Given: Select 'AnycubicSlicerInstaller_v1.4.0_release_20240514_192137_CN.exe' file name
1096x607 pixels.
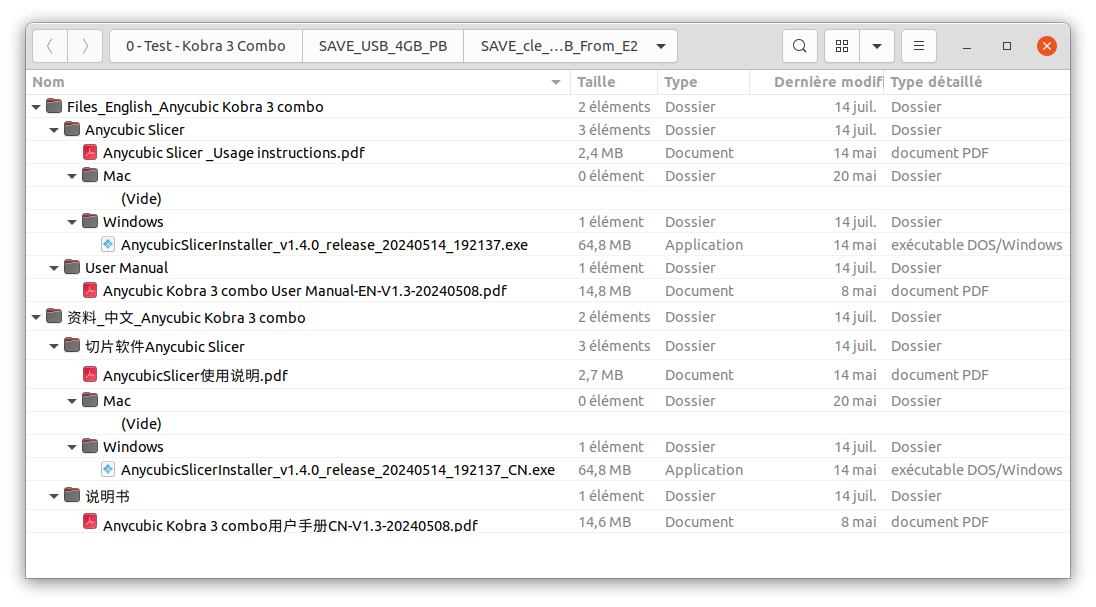Looking at the screenshot, I should click(x=338, y=470).
